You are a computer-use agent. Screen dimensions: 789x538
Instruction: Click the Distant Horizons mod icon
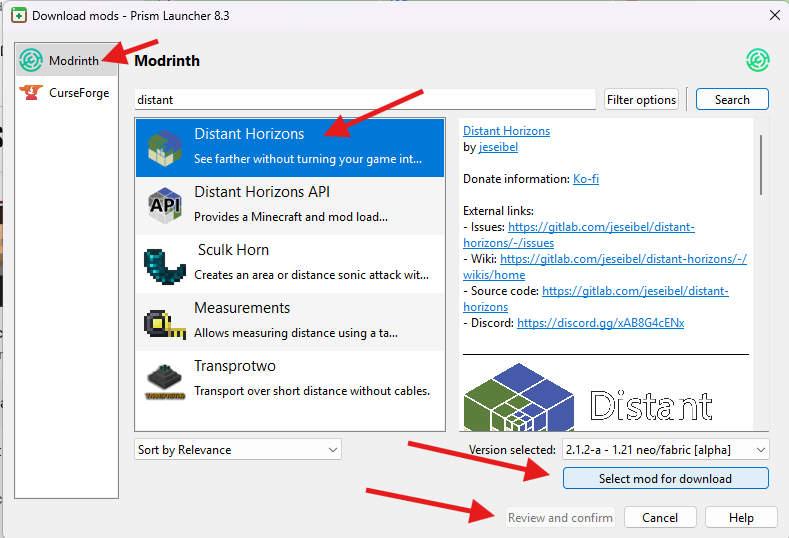[165, 147]
